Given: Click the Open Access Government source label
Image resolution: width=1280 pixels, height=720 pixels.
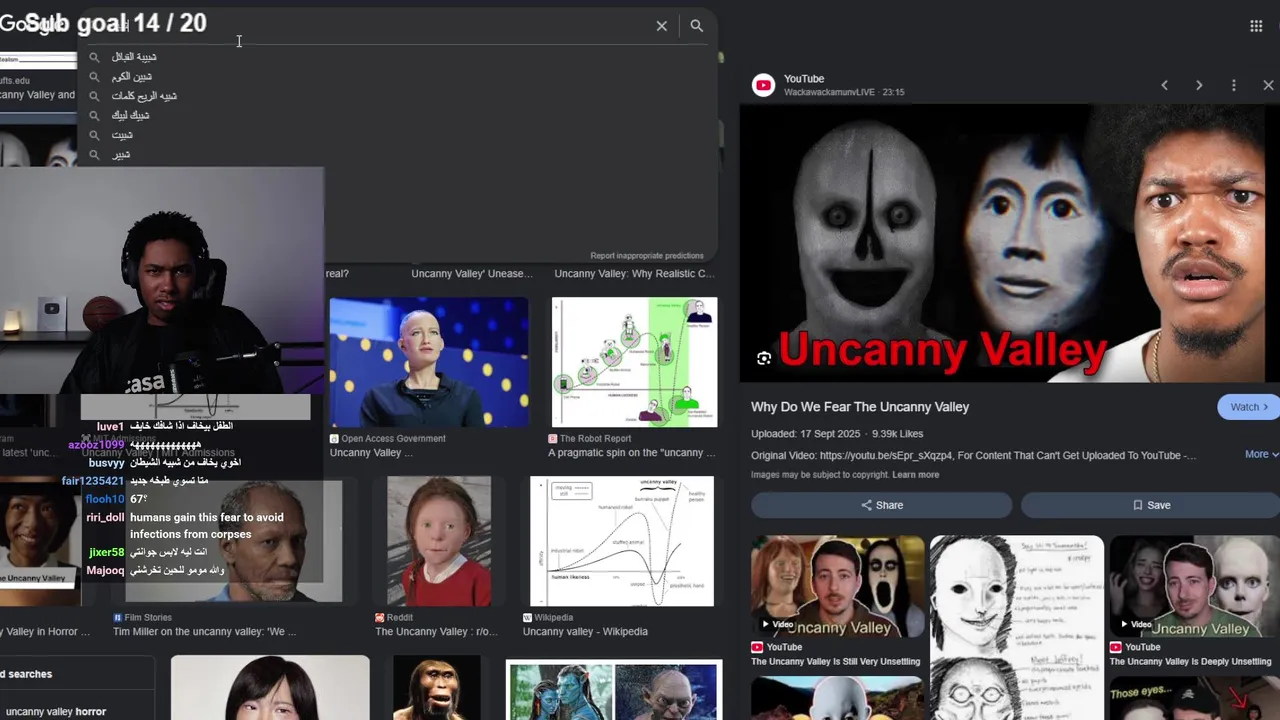Looking at the screenshot, I should [x=393, y=439].
